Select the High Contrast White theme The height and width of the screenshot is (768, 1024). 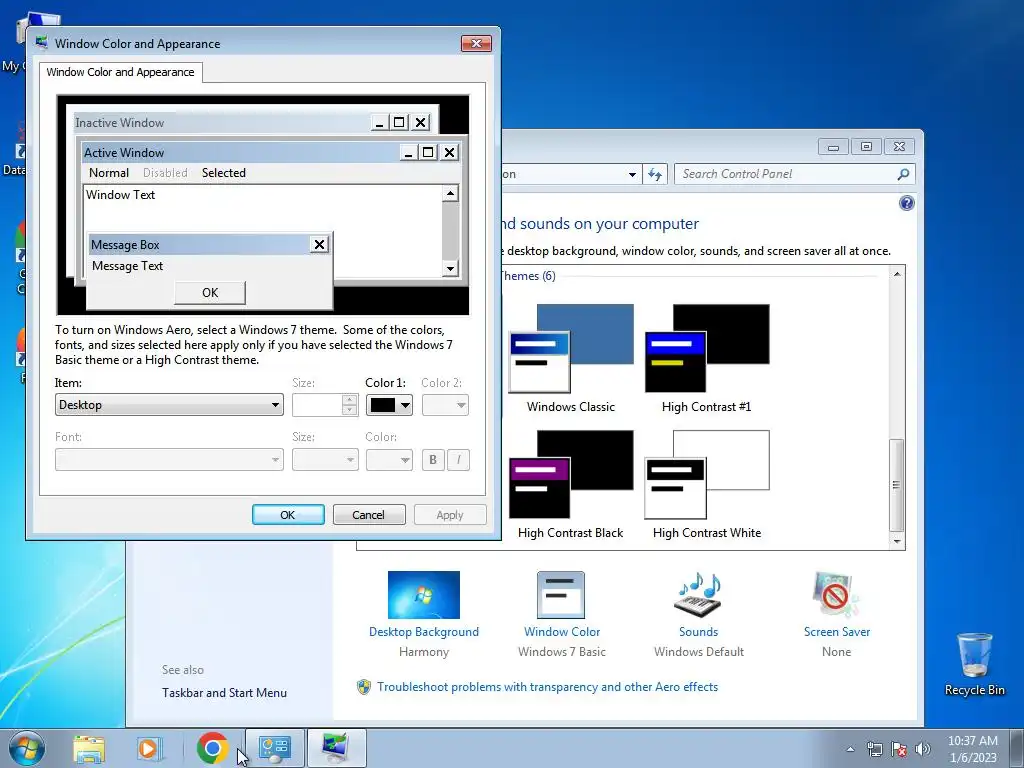[707, 485]
